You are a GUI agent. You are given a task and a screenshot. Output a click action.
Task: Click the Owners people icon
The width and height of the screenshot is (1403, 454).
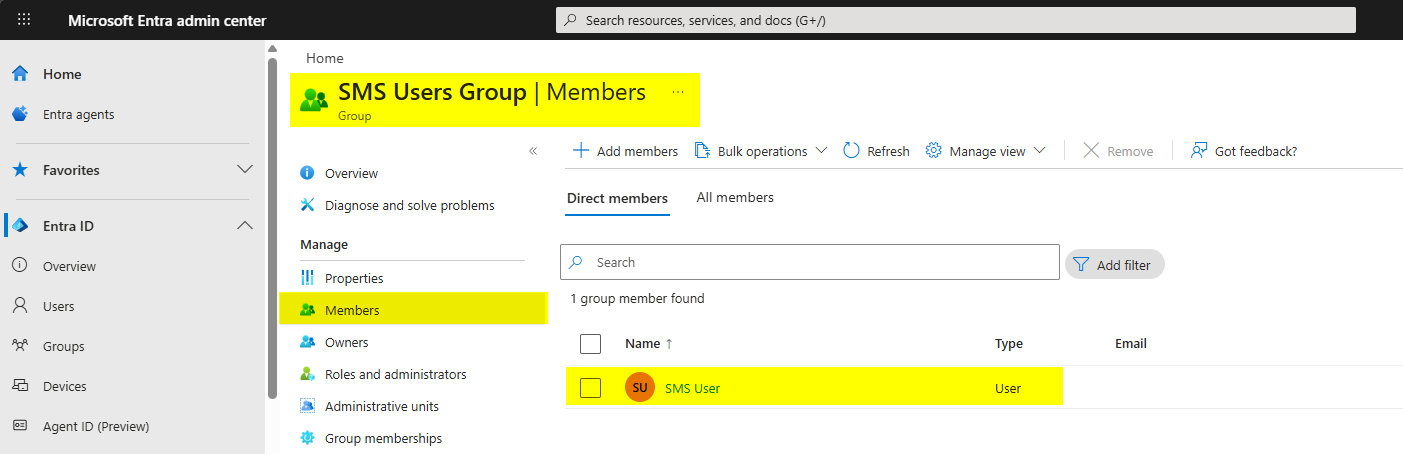[308, 342]
